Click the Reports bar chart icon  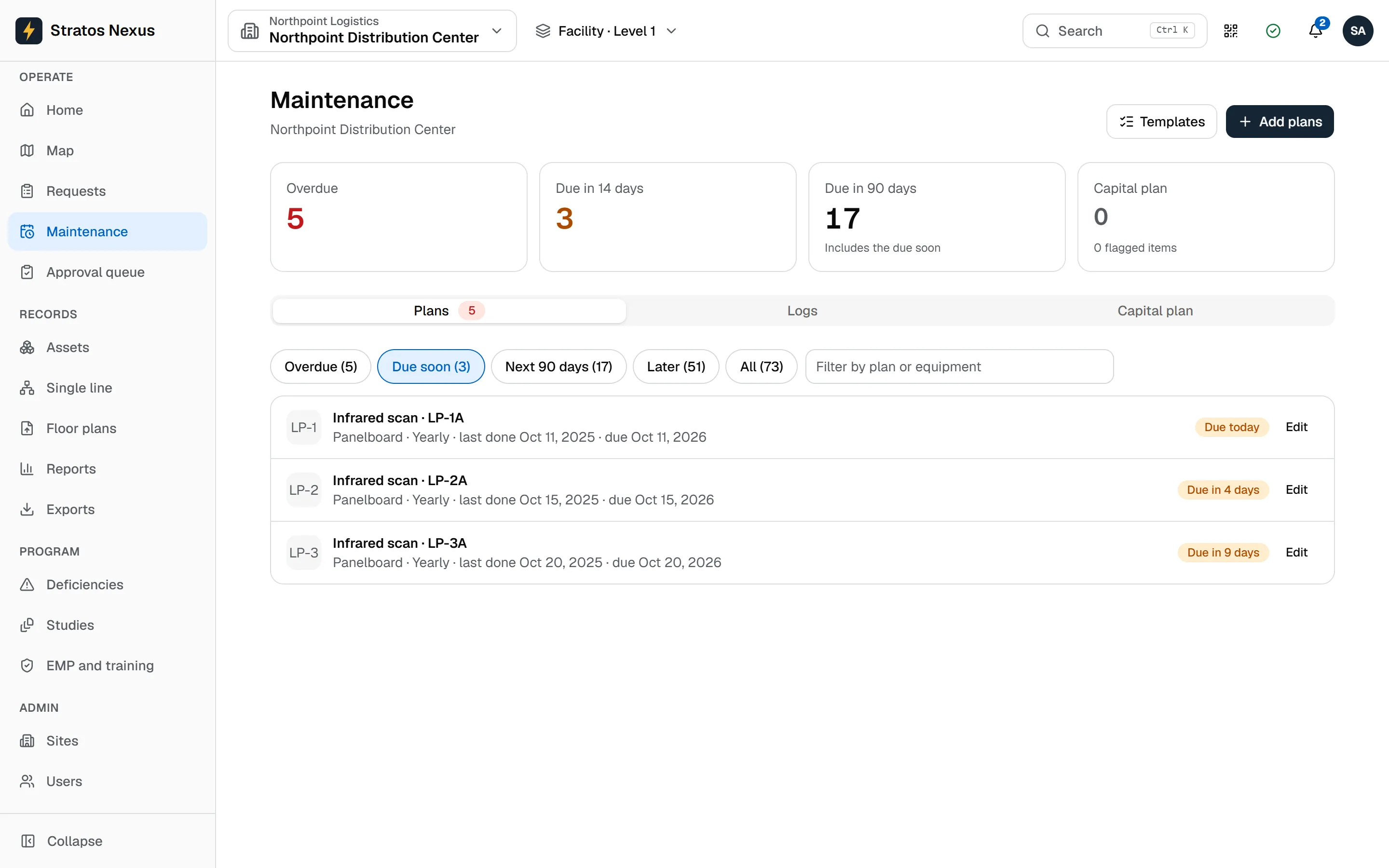[x=27, y=469]
